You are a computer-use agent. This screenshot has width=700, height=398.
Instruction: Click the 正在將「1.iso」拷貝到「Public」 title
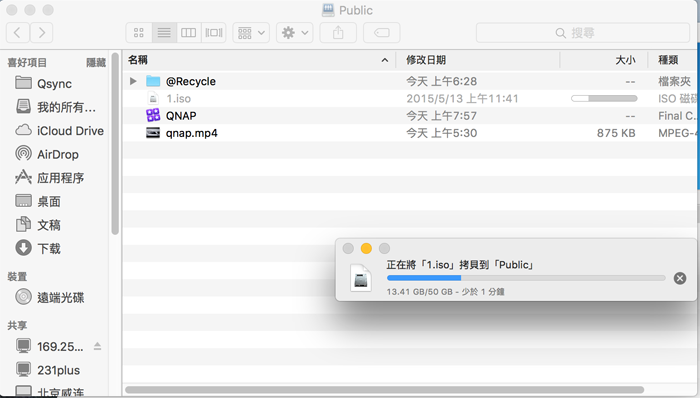(460, 265)
